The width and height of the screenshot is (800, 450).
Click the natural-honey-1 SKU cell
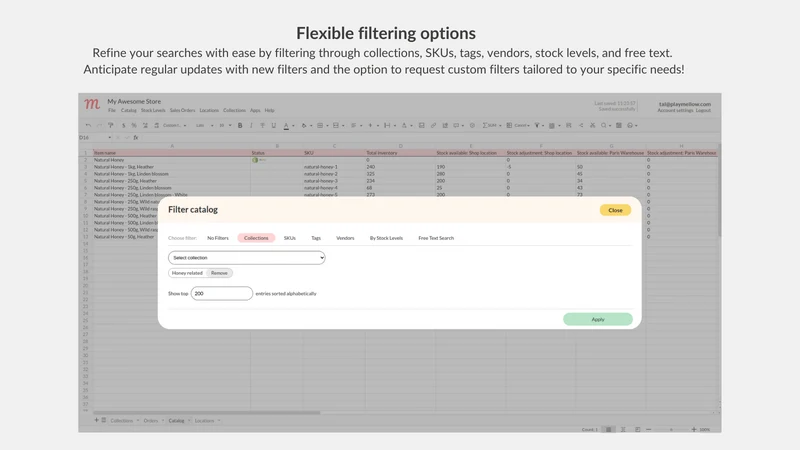click(x=334, y=167)
